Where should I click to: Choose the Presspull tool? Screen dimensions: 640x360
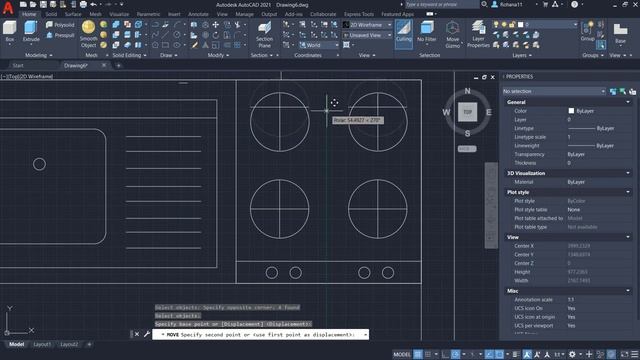point(60,36)
